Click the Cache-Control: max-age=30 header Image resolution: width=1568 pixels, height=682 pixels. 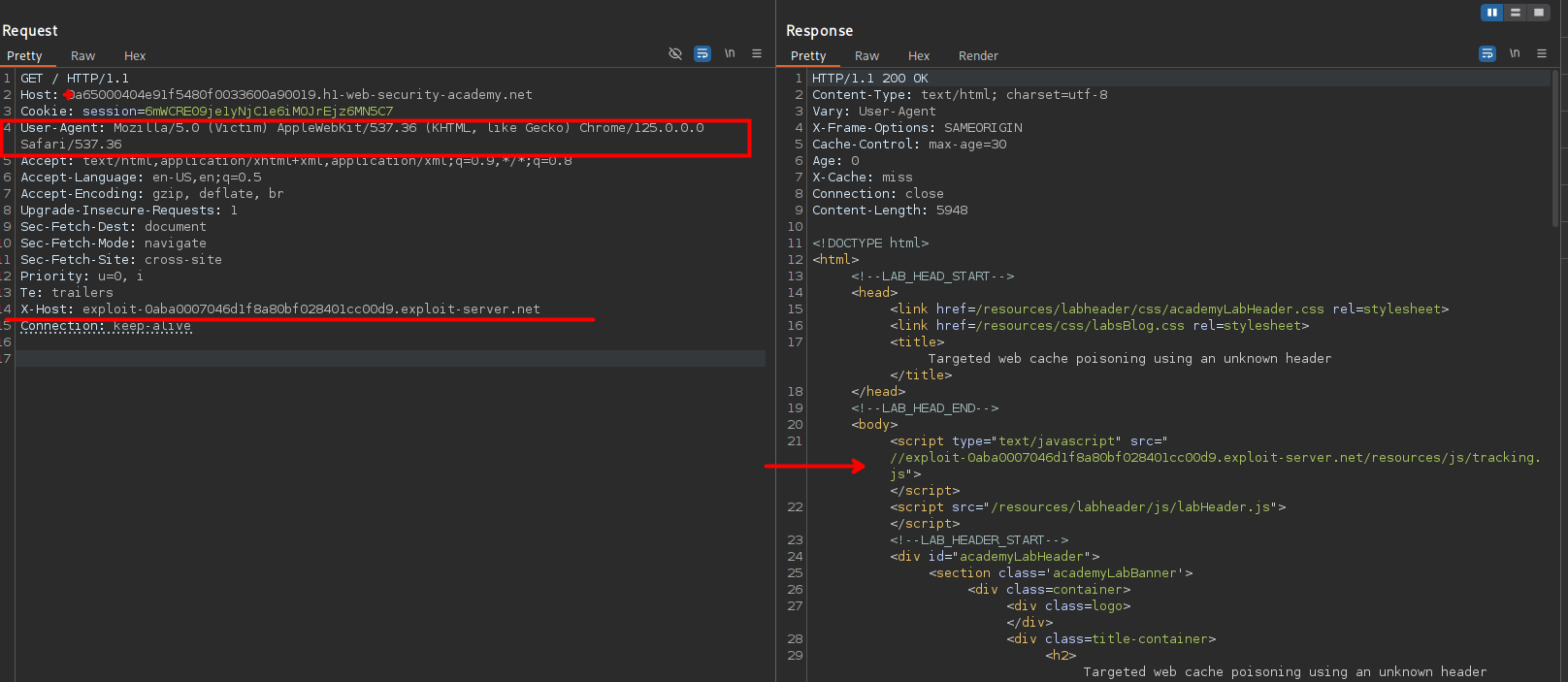(x=909, y=145)
